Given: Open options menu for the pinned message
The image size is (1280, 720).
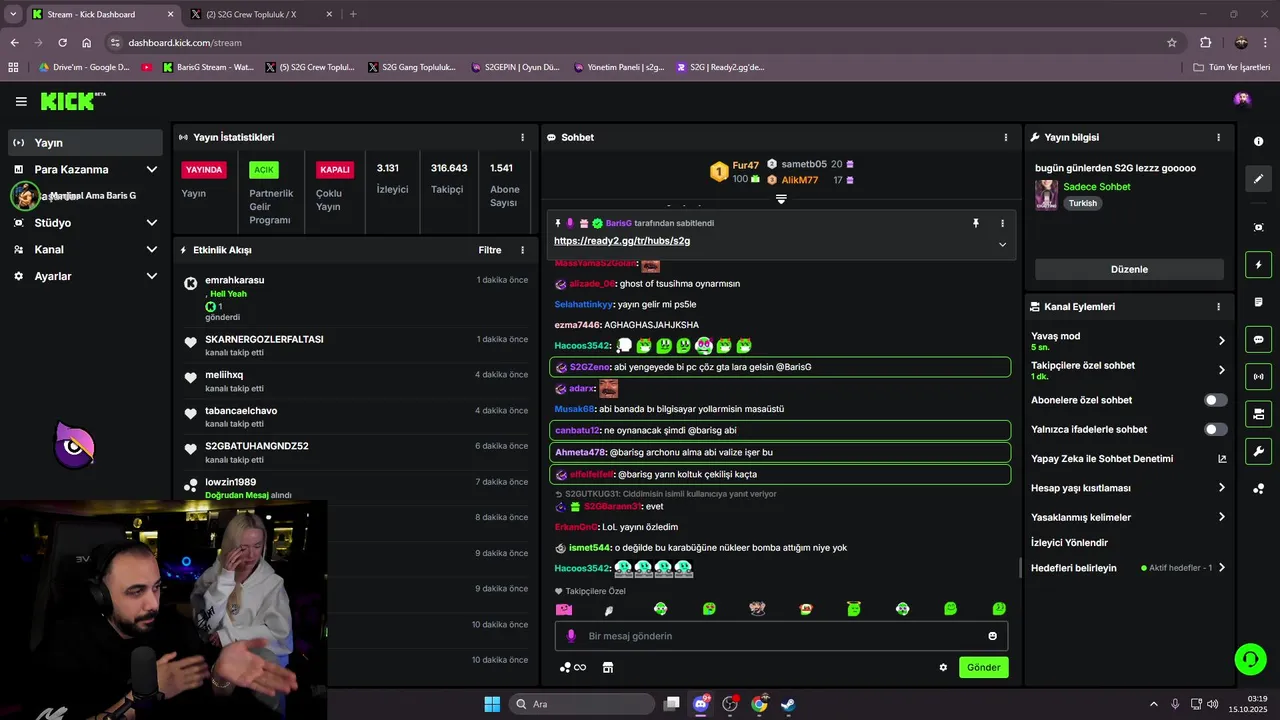Looking at the screenshot, I should [1002, 223].
